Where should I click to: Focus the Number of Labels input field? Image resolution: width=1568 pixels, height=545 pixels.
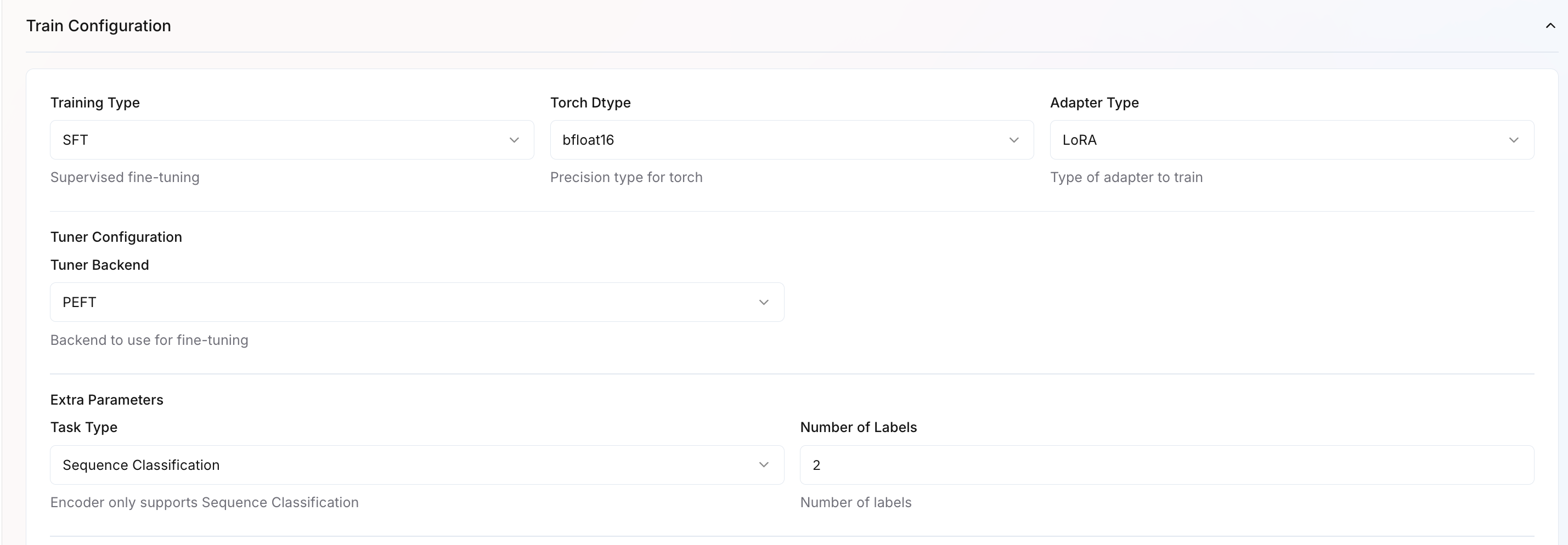pos(1166,465)
